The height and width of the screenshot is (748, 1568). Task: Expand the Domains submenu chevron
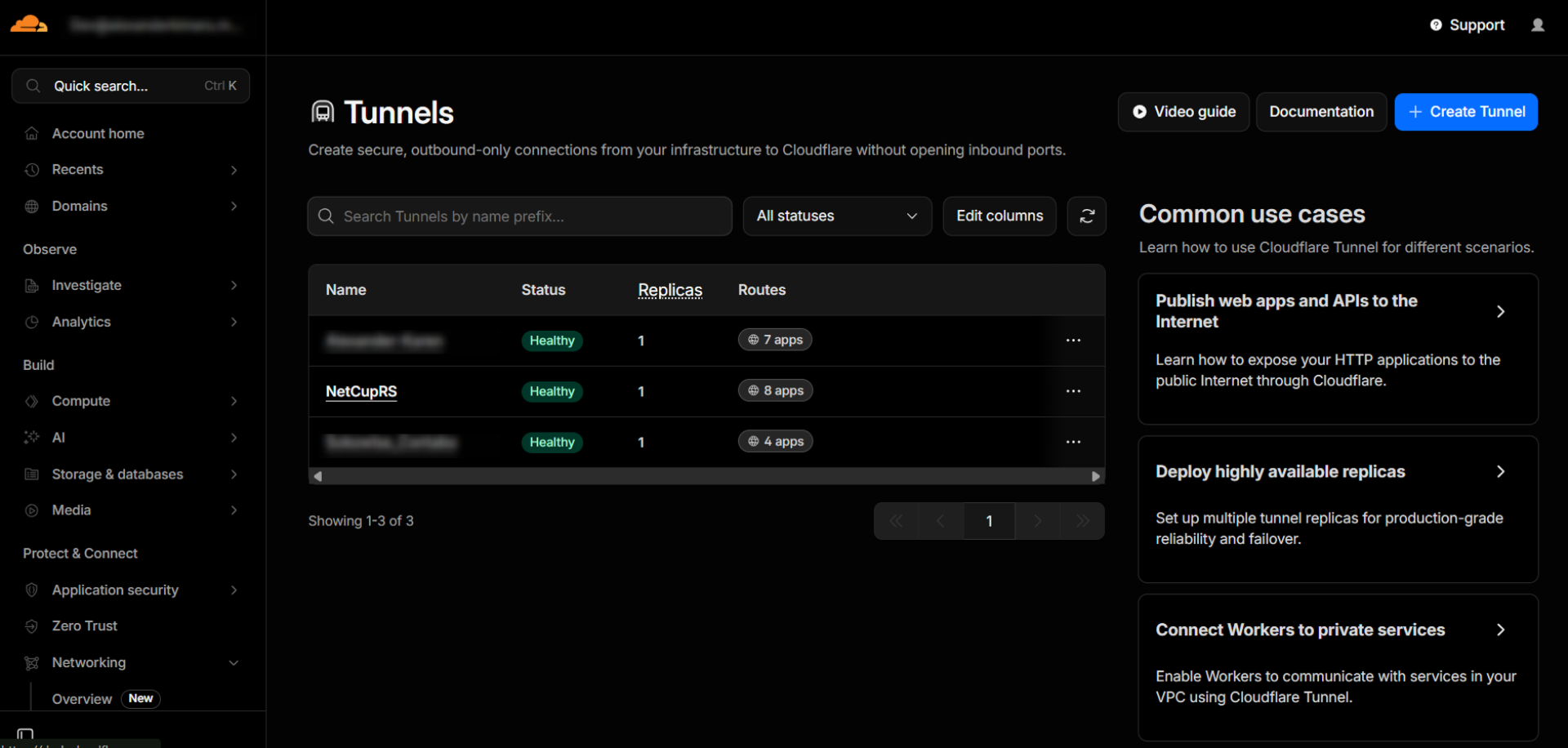pyautogui.click(x=234, y=207)
